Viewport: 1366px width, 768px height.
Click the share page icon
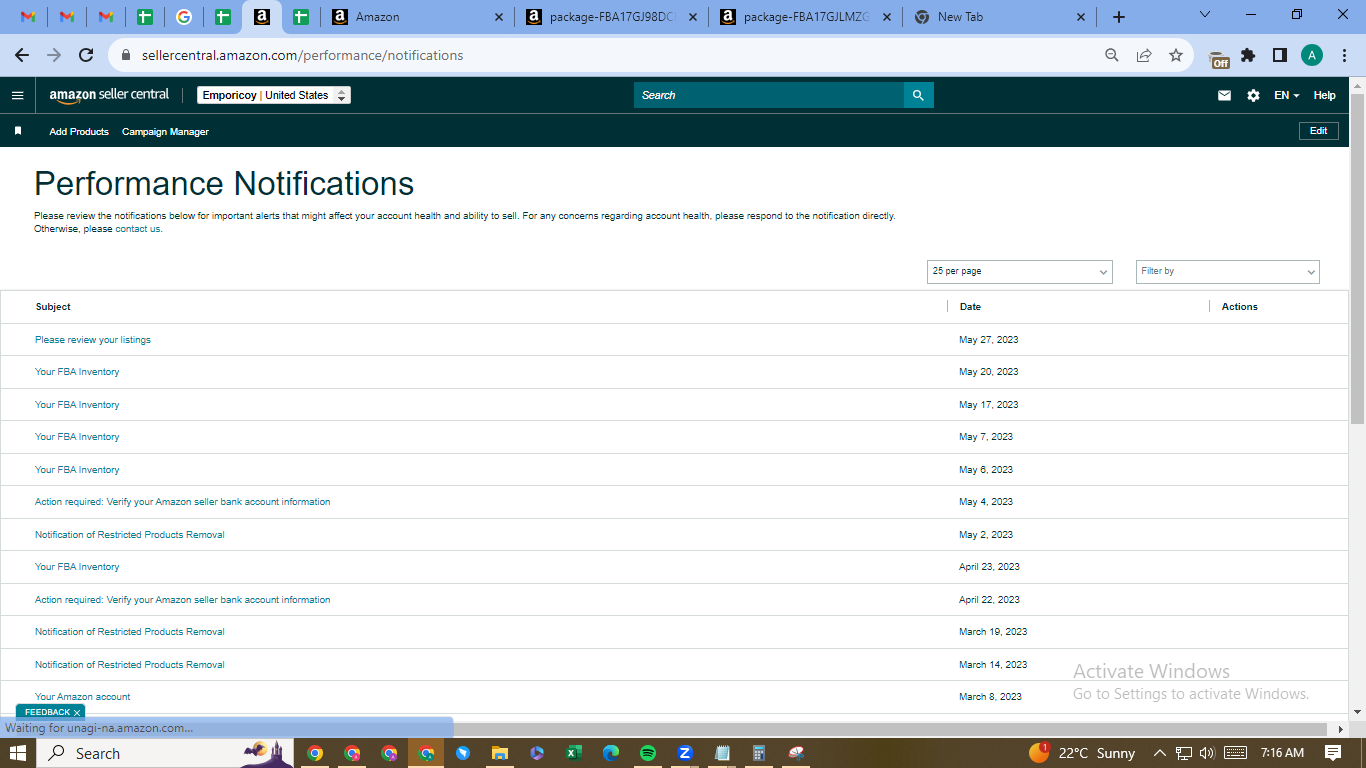[1144, 55]
